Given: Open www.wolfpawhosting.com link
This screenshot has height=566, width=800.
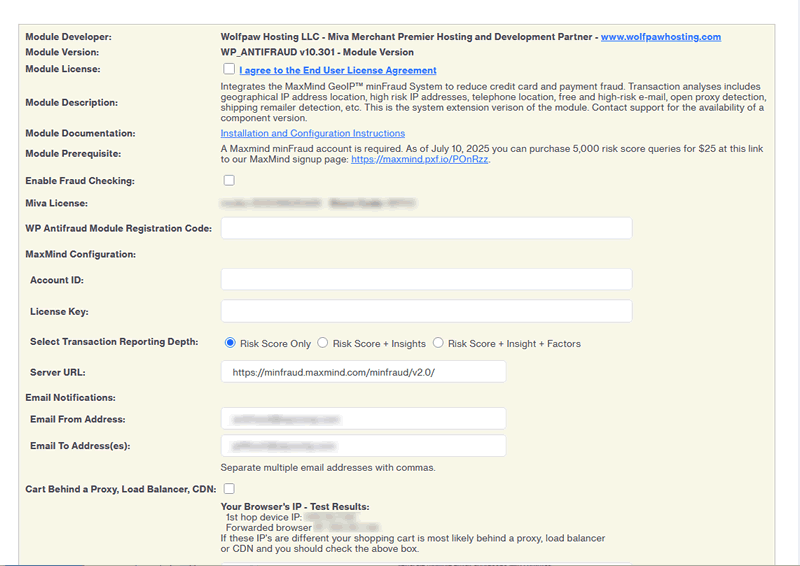Looking at the screenshot, I should pyautogui.click(x=661, y=37).
